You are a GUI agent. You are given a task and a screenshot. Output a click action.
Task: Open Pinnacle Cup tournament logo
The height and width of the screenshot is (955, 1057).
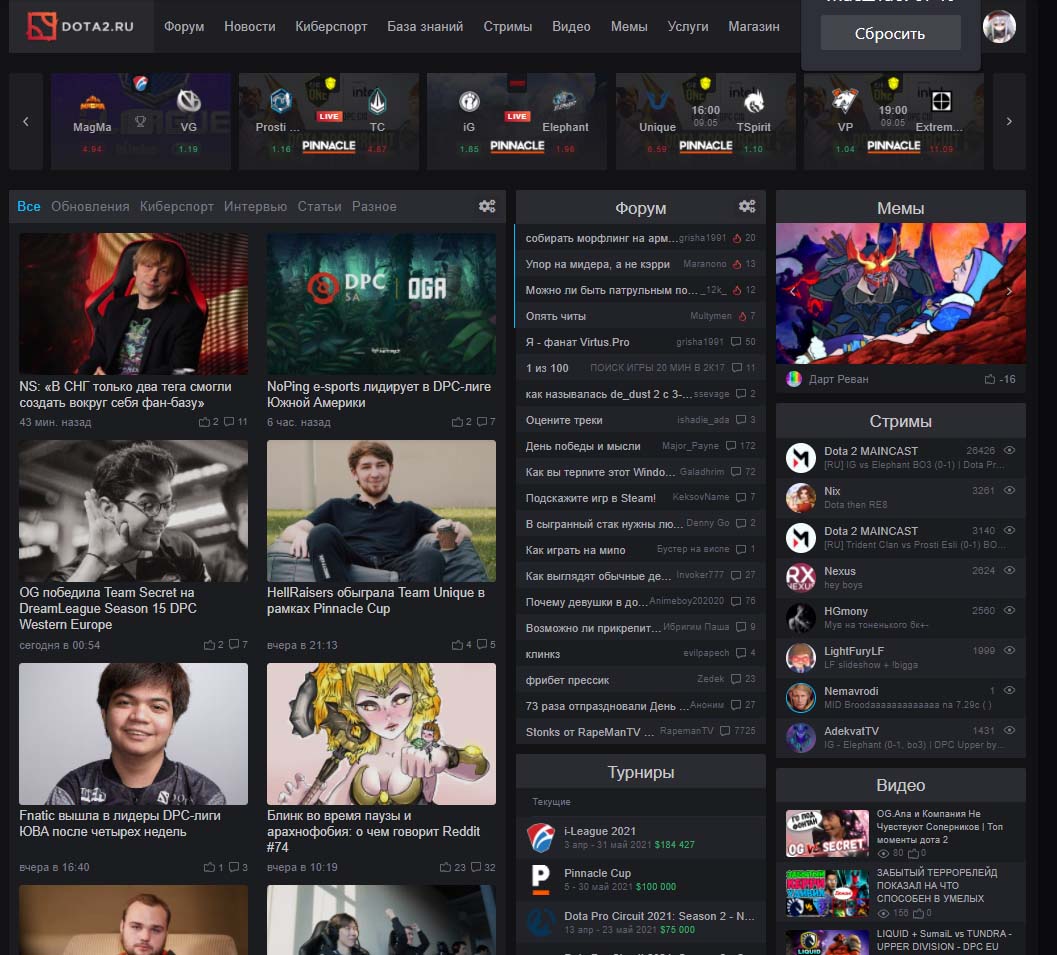pos(541,880)
